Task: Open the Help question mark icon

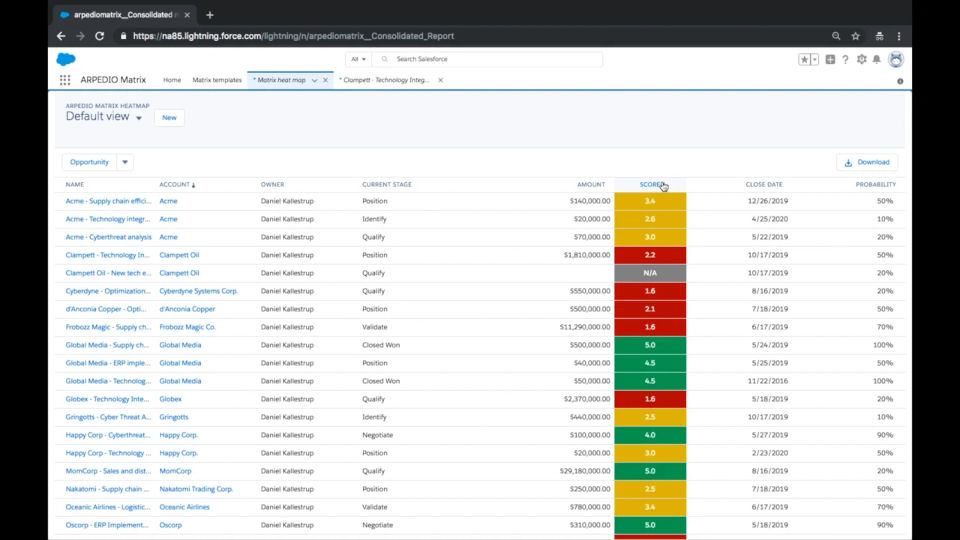Action: tap(846, 59)
